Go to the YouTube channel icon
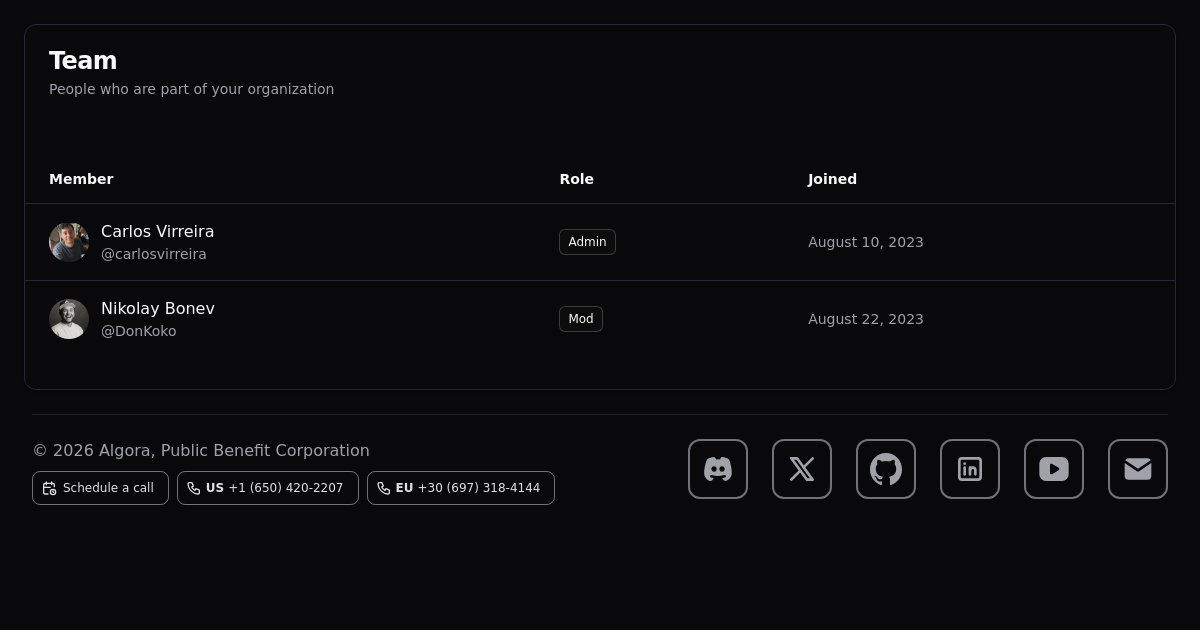 click(1054, 469)
